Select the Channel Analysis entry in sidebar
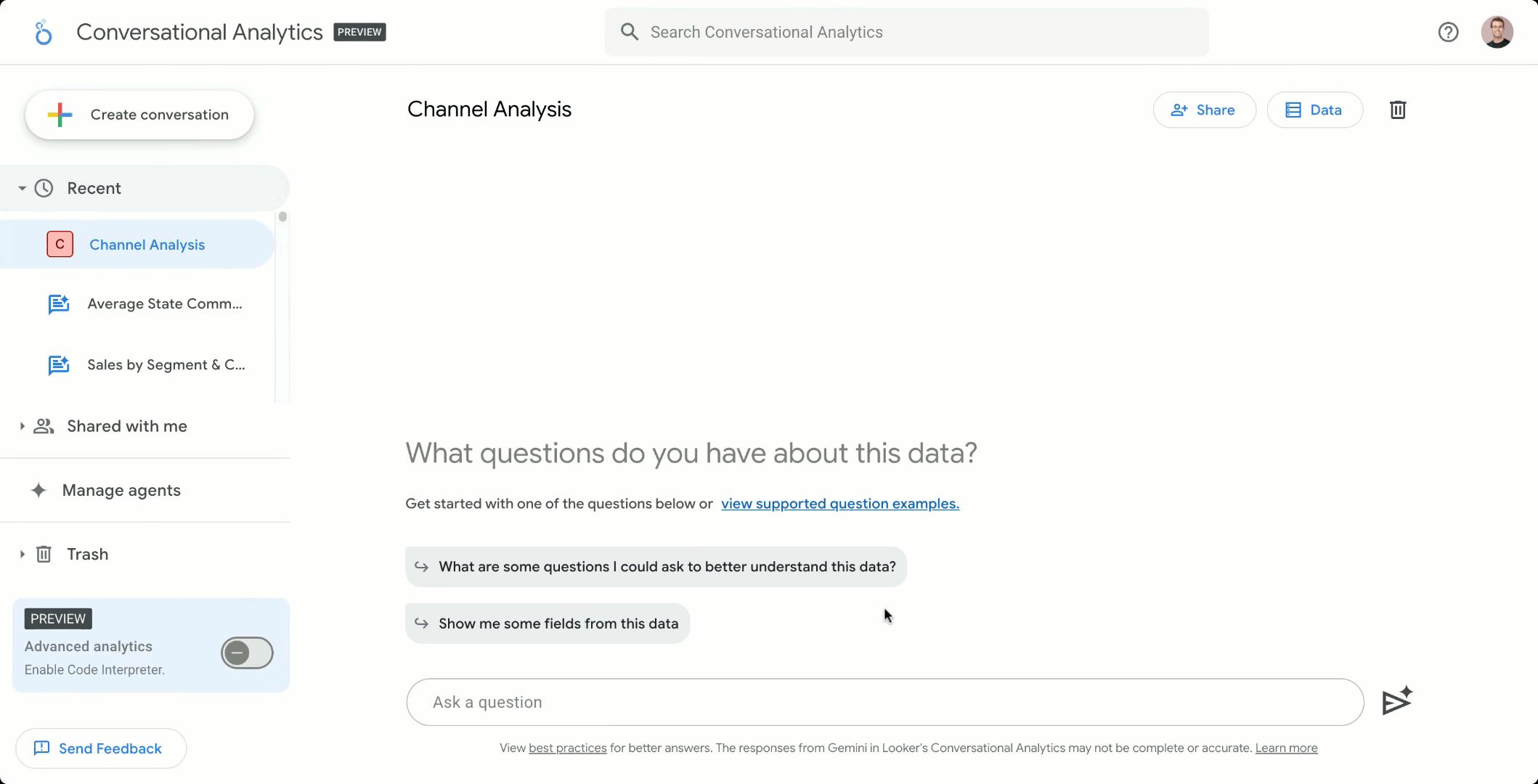This screenshot has height=784, width=1538. [147, 244]
